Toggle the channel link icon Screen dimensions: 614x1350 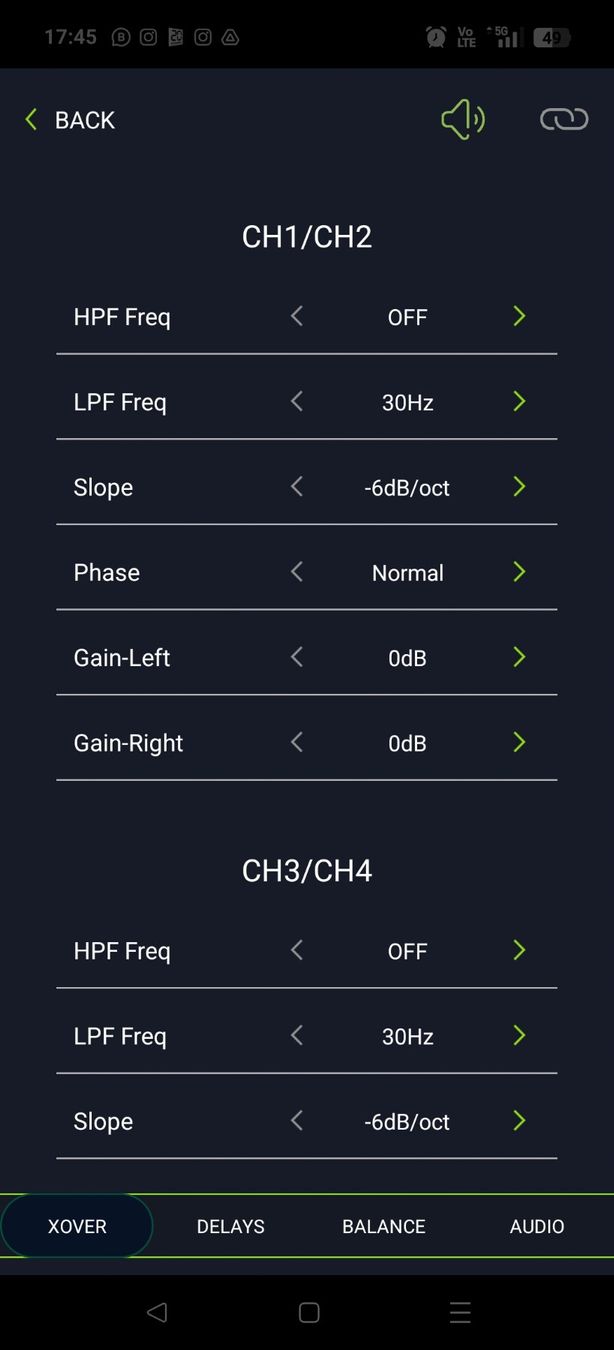pyautogui.click(x=564, y=120)
